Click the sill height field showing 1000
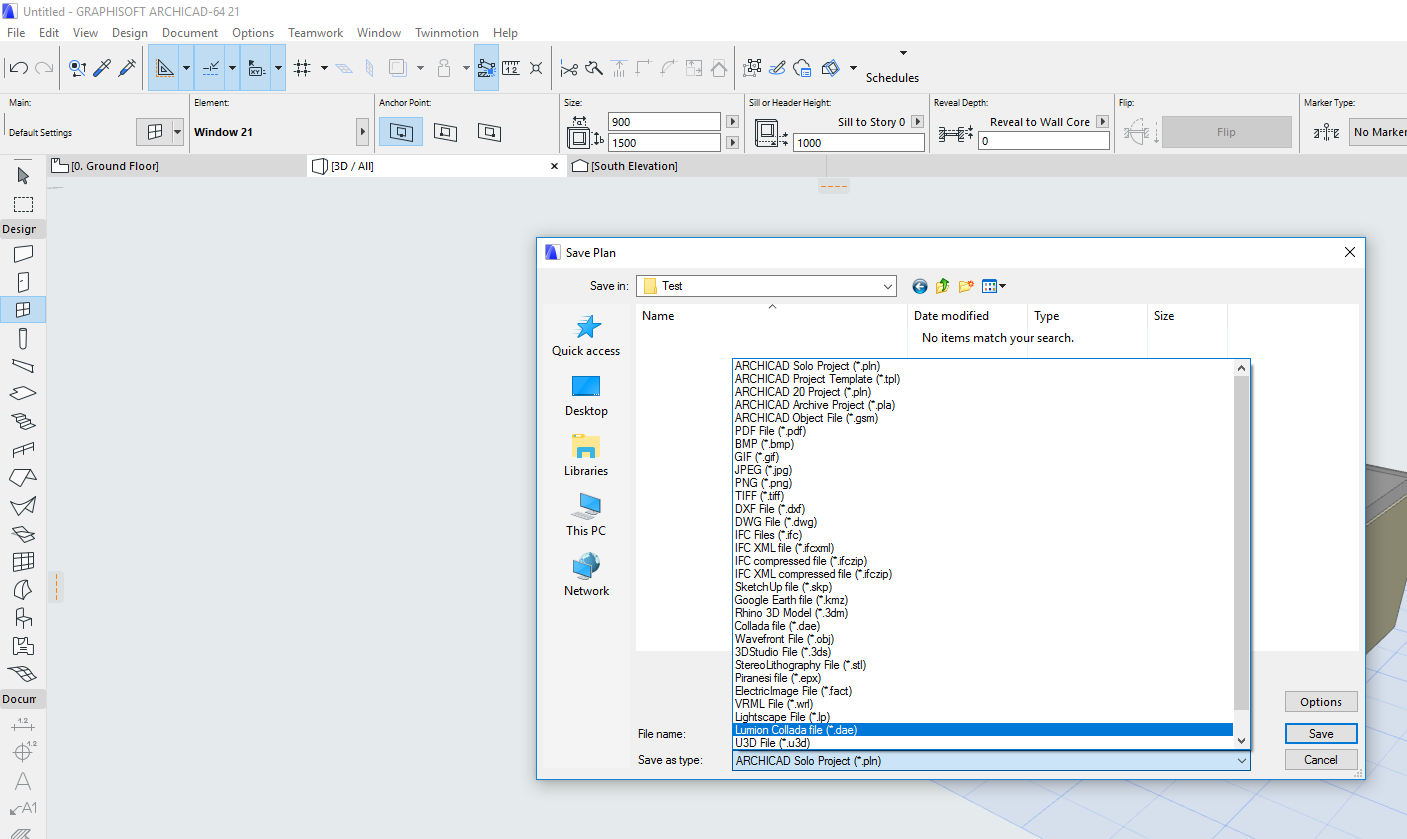 859,143
